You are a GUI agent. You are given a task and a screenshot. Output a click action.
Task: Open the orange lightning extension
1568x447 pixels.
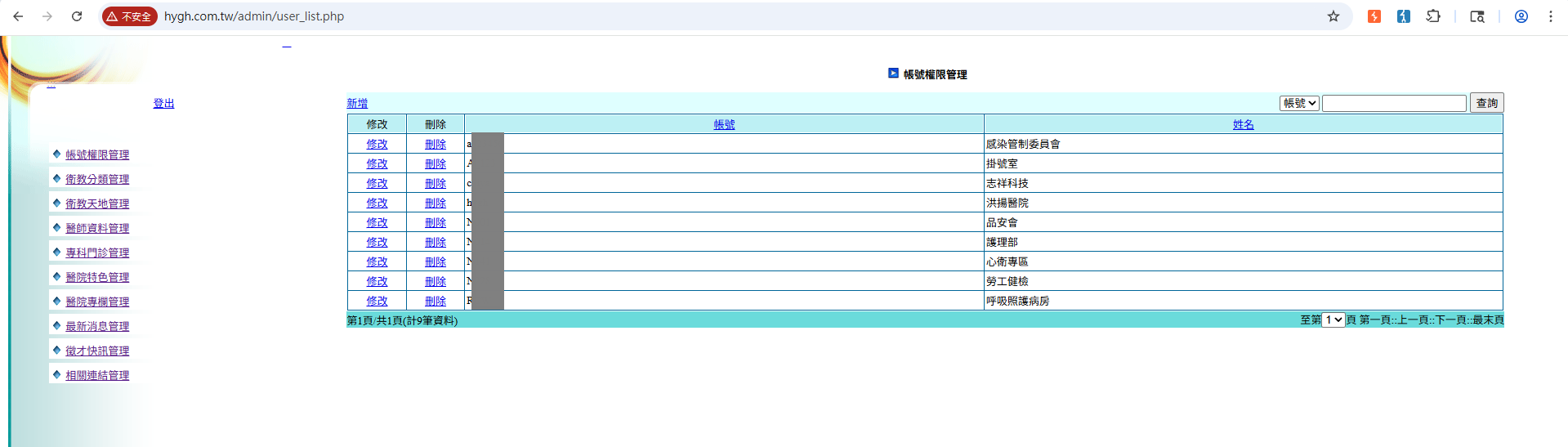coord(1374,16)
